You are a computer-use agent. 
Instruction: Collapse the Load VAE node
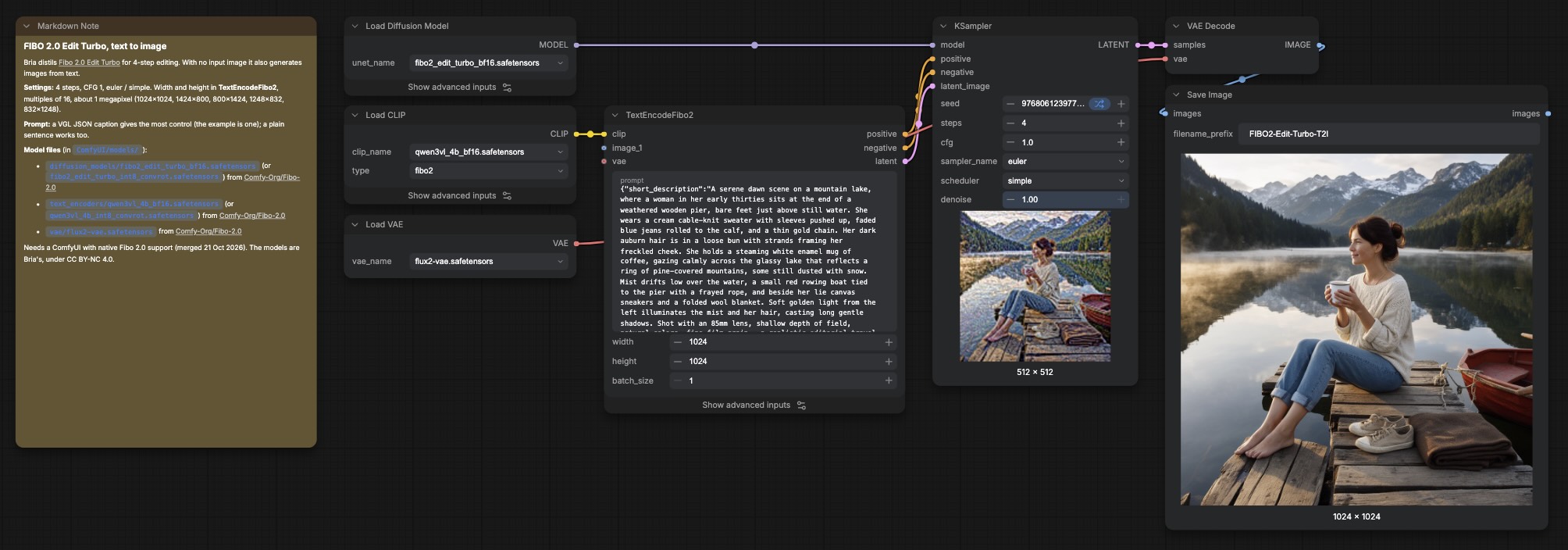(x=355, y=224)
